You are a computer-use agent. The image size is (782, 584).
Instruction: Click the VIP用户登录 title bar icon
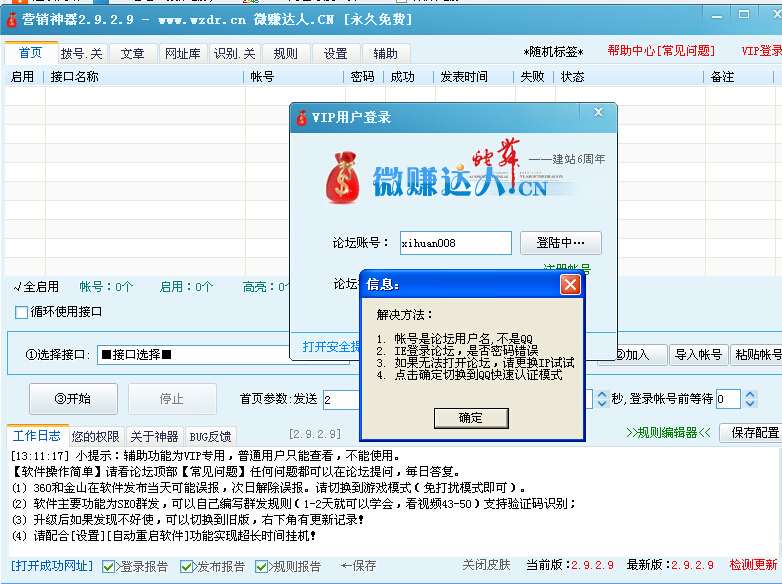pos(301,118)
